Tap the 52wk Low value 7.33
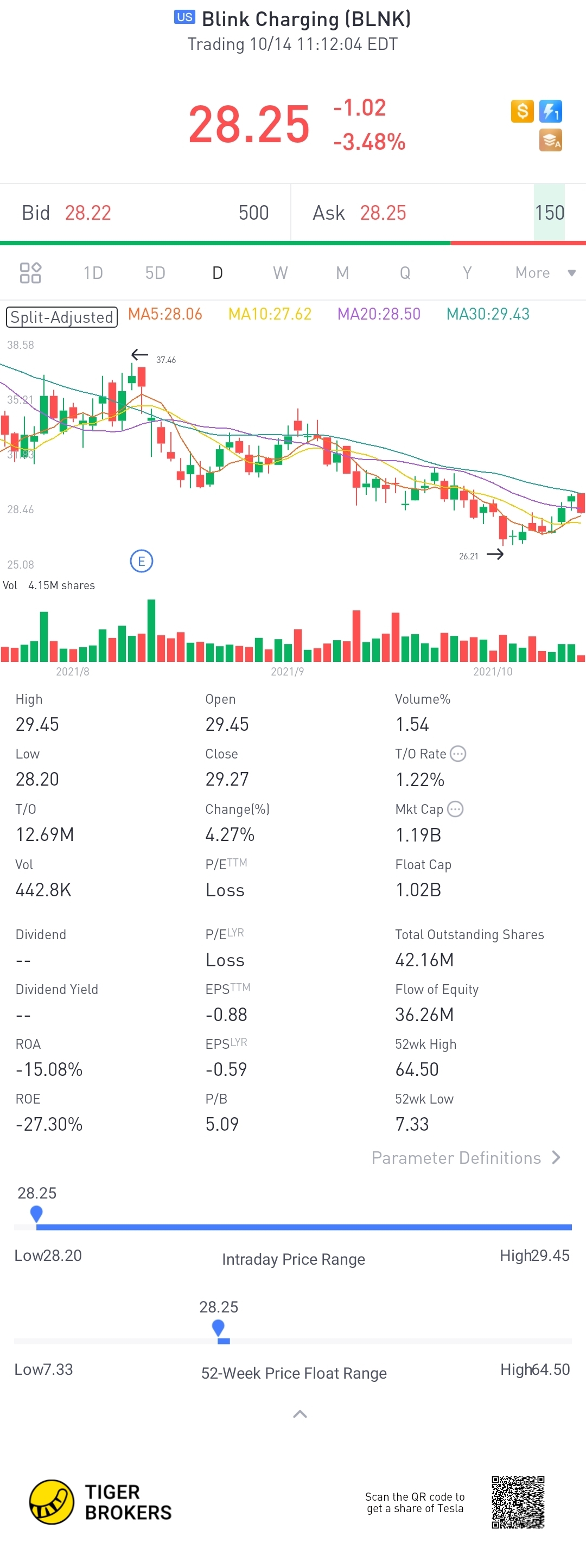Screen dimensions: 586x1568 (x=412, y=1124)
